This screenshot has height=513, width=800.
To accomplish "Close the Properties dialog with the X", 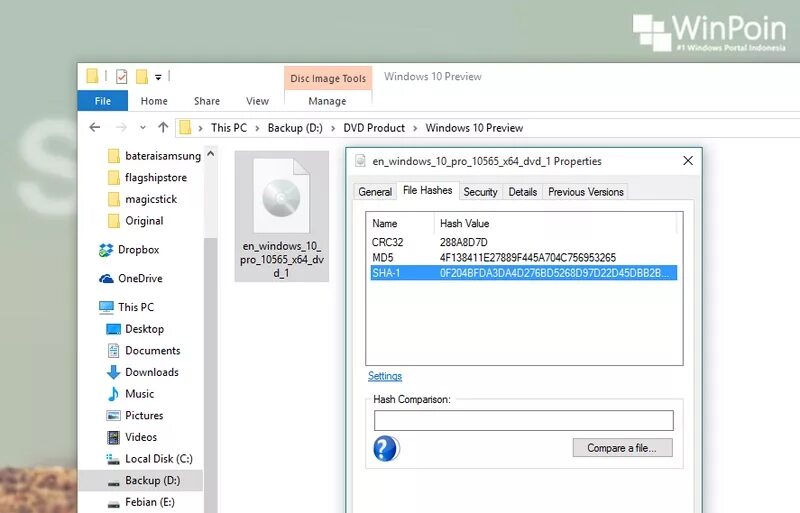I will click(x=688, y=161).
